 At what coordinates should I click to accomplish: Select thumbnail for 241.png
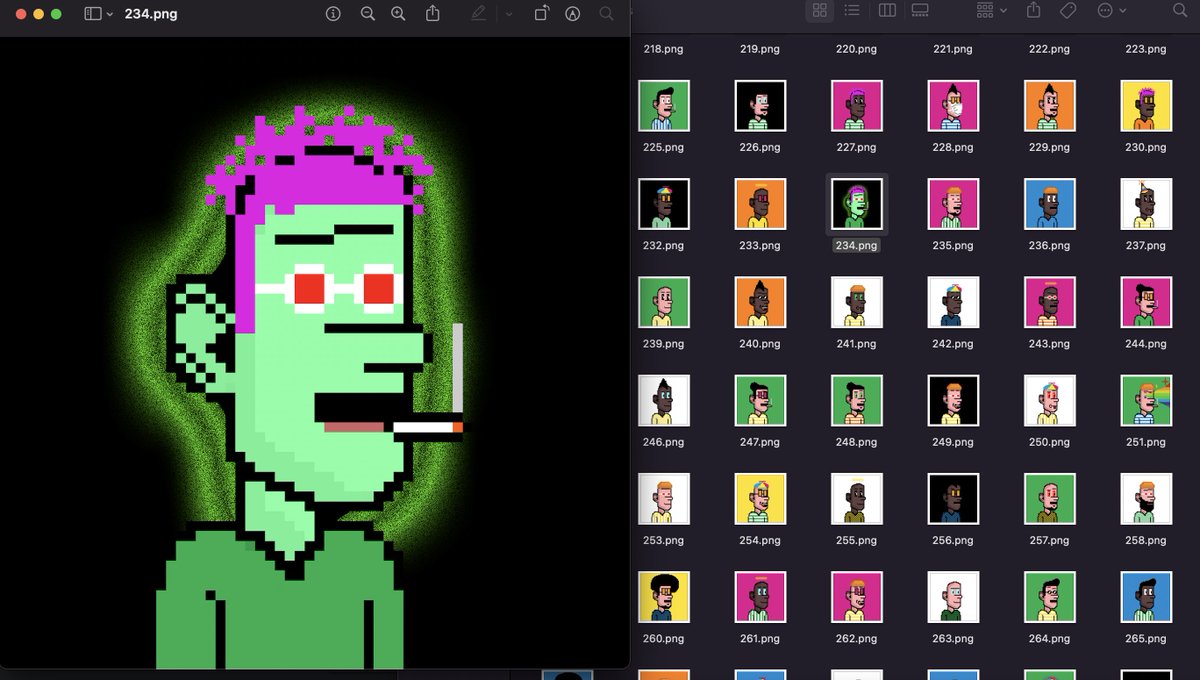tap(857, 302)
